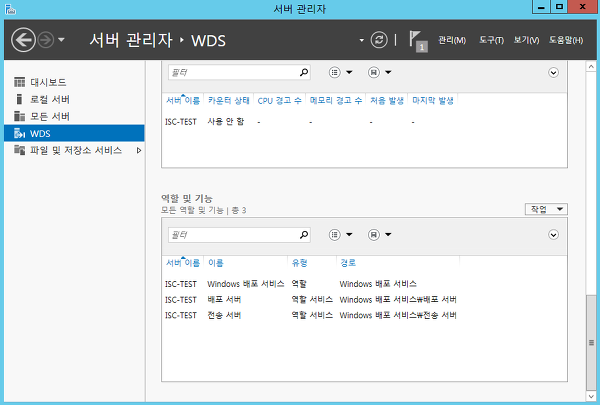Open the 도구(T) menu
This screenshot has width=600, height=405.
pyautogui.click(x=491, y=40)
